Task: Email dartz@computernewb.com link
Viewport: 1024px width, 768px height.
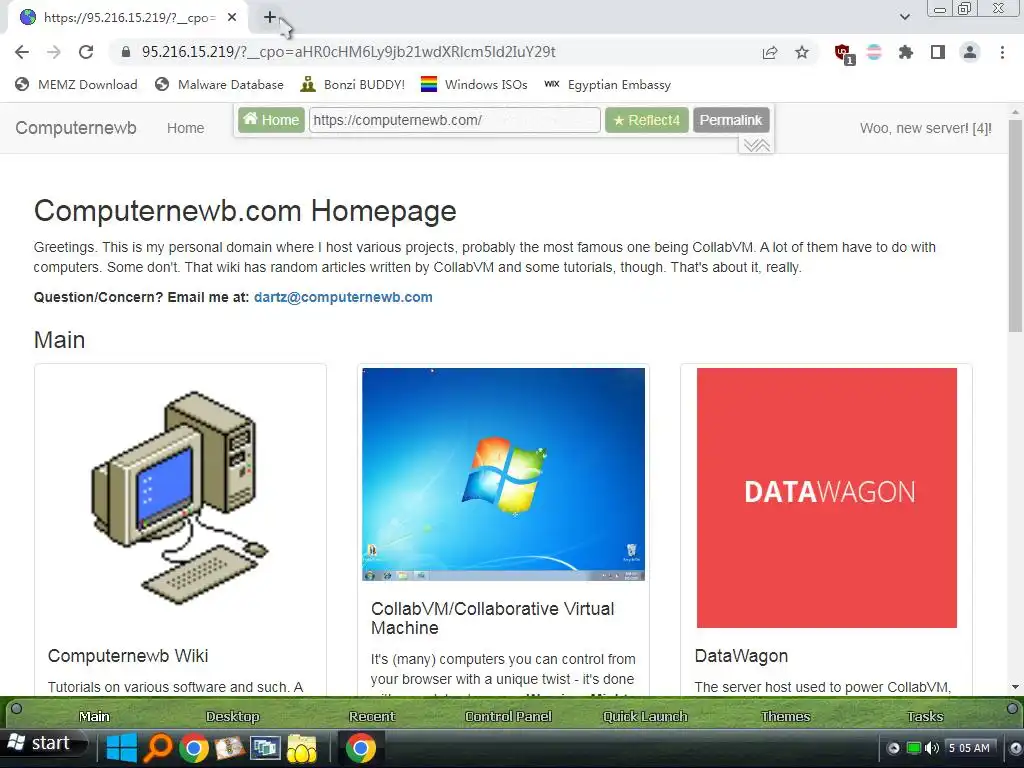Action: coord(343,297)
